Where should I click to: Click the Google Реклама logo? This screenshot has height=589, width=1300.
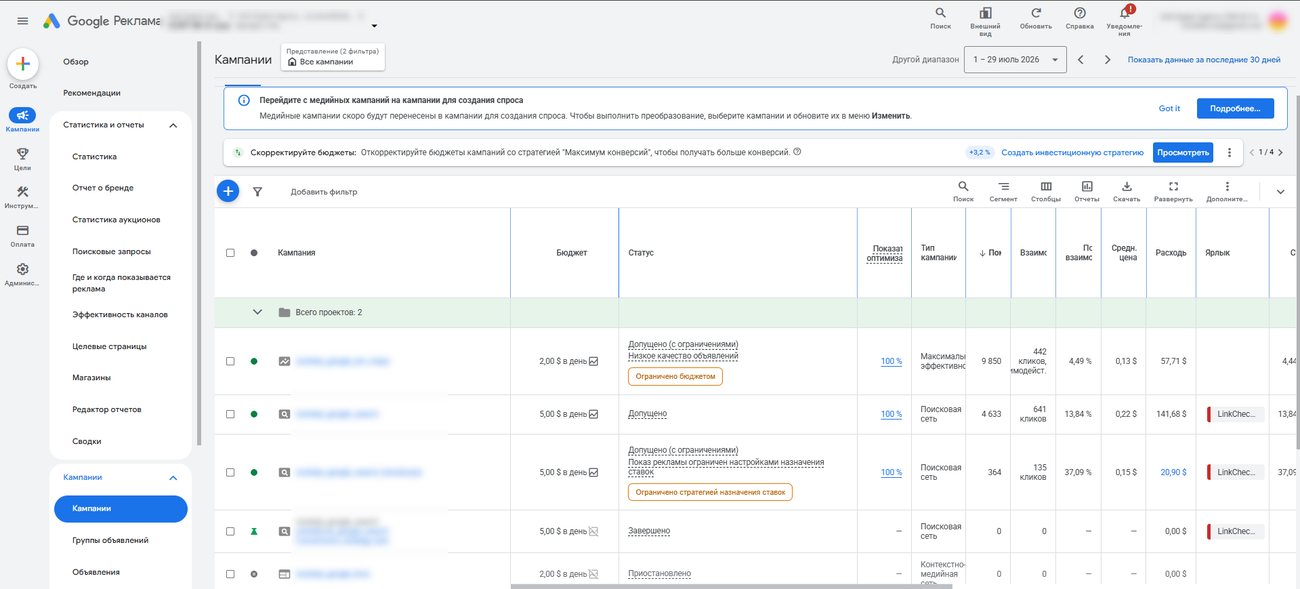coord(102,21)
